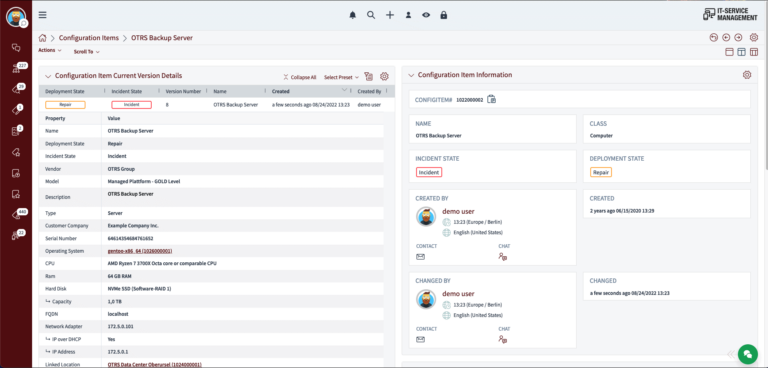Open green chat bubble at bottom right
768x368 pixels.
click(747, 354)
